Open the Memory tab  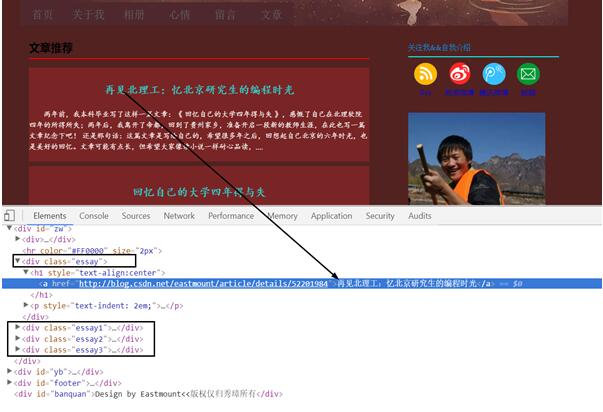282,216
